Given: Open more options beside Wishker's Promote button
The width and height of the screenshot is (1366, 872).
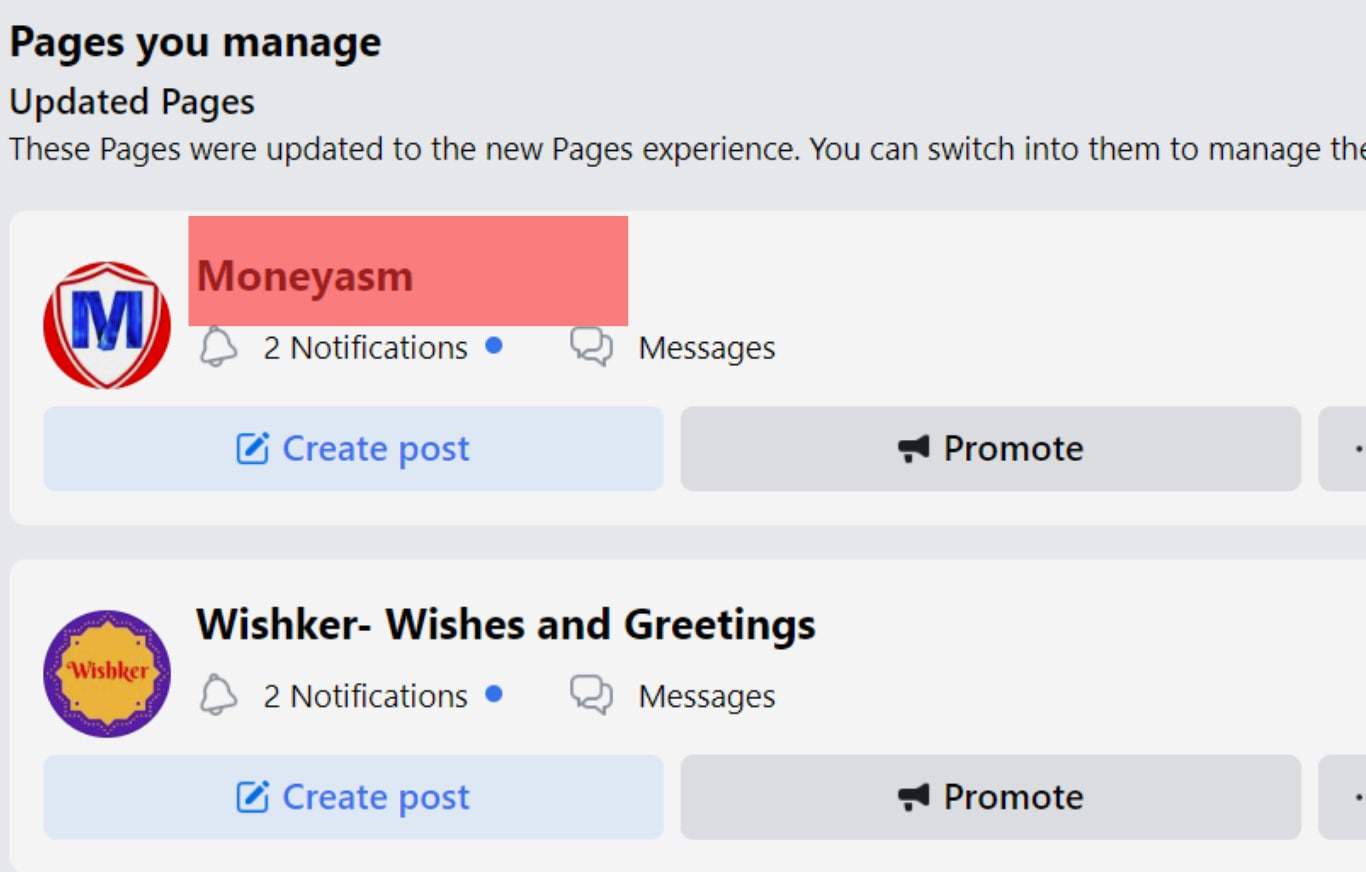Looking at the screenshot, I should pyautogui.click(x=1343, y=797).
